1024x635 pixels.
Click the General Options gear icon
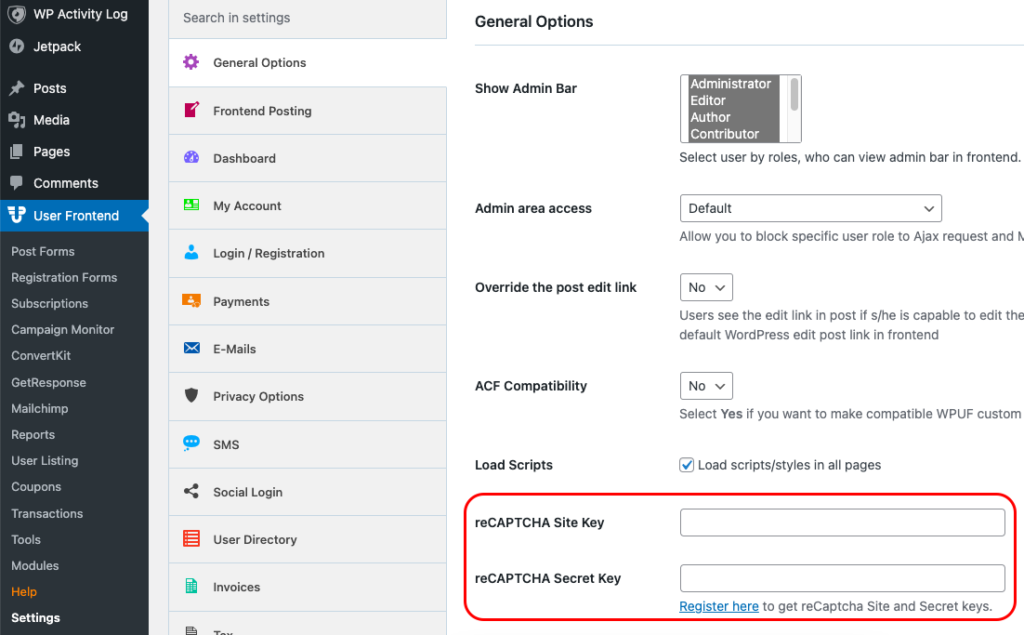click(191, 62)
